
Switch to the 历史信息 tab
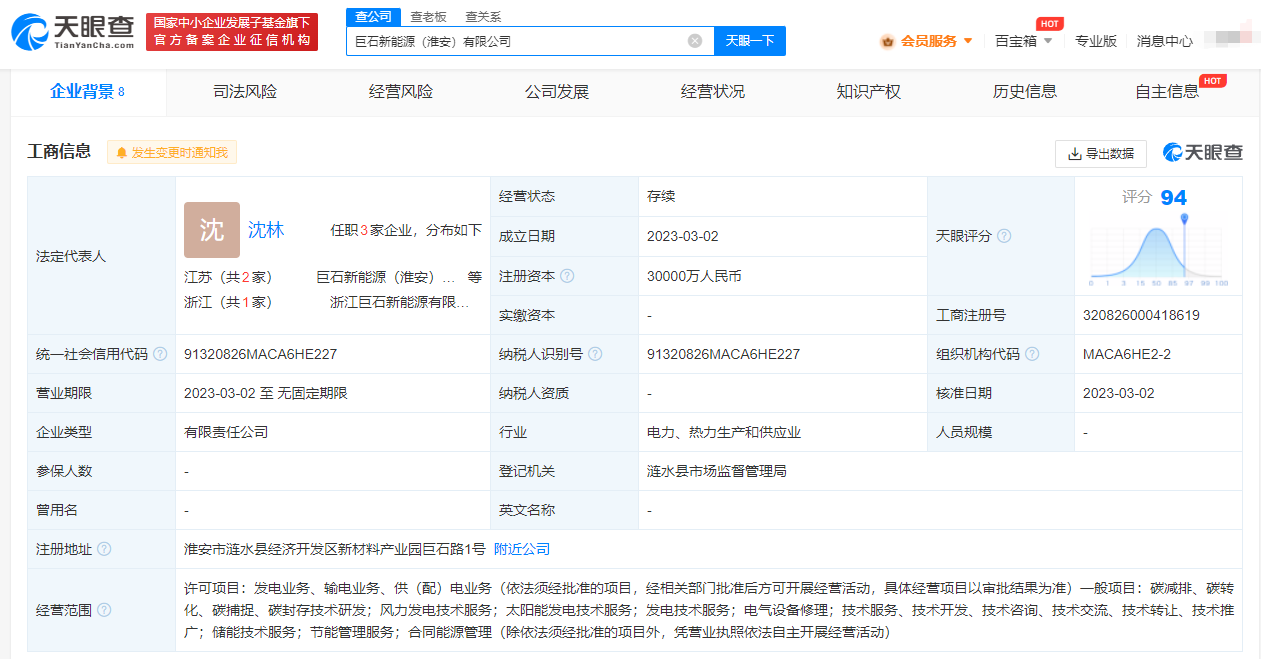pos(1025,92)
